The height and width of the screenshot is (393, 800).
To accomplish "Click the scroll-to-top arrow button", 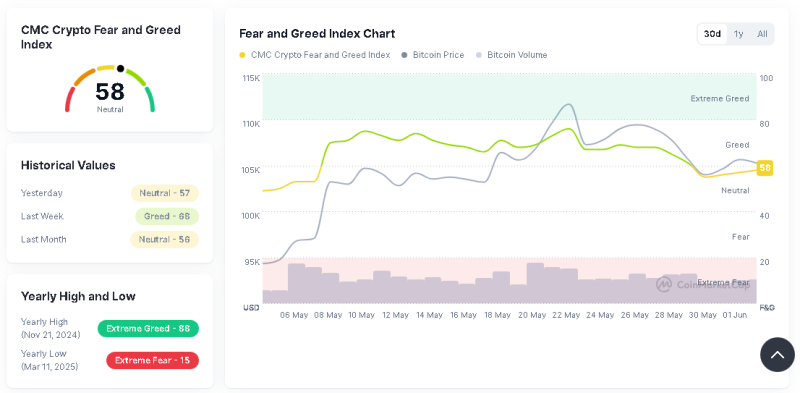I will point(777,354).
